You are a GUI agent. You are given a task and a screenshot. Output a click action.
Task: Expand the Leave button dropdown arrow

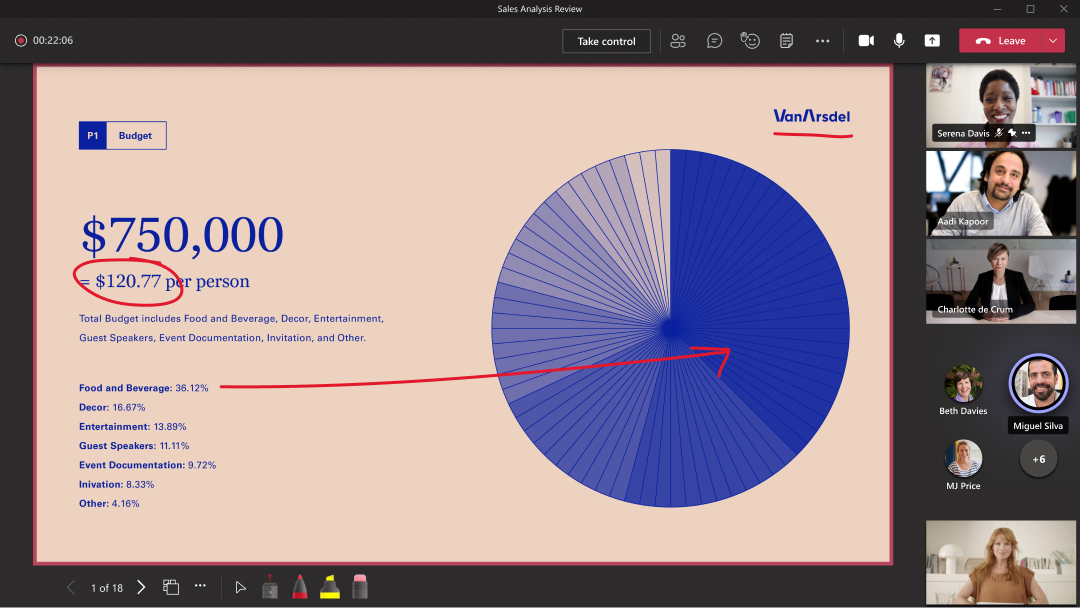1053,41
